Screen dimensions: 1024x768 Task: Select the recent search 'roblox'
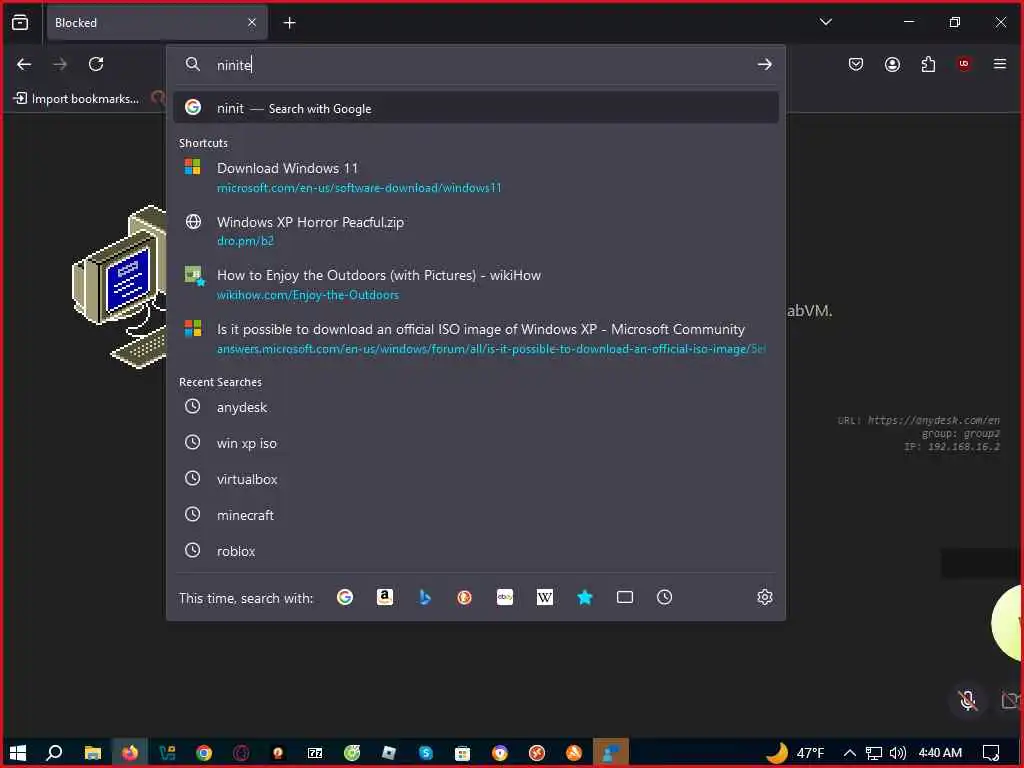(475, 551)
